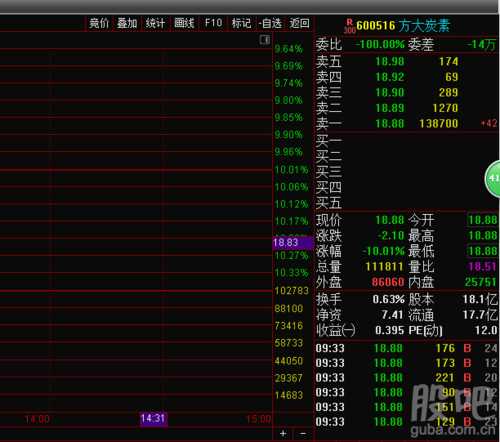Open the 竞价 auction toolbar item
This screenshot has height=442, width=500.
[x=99, y=23]
